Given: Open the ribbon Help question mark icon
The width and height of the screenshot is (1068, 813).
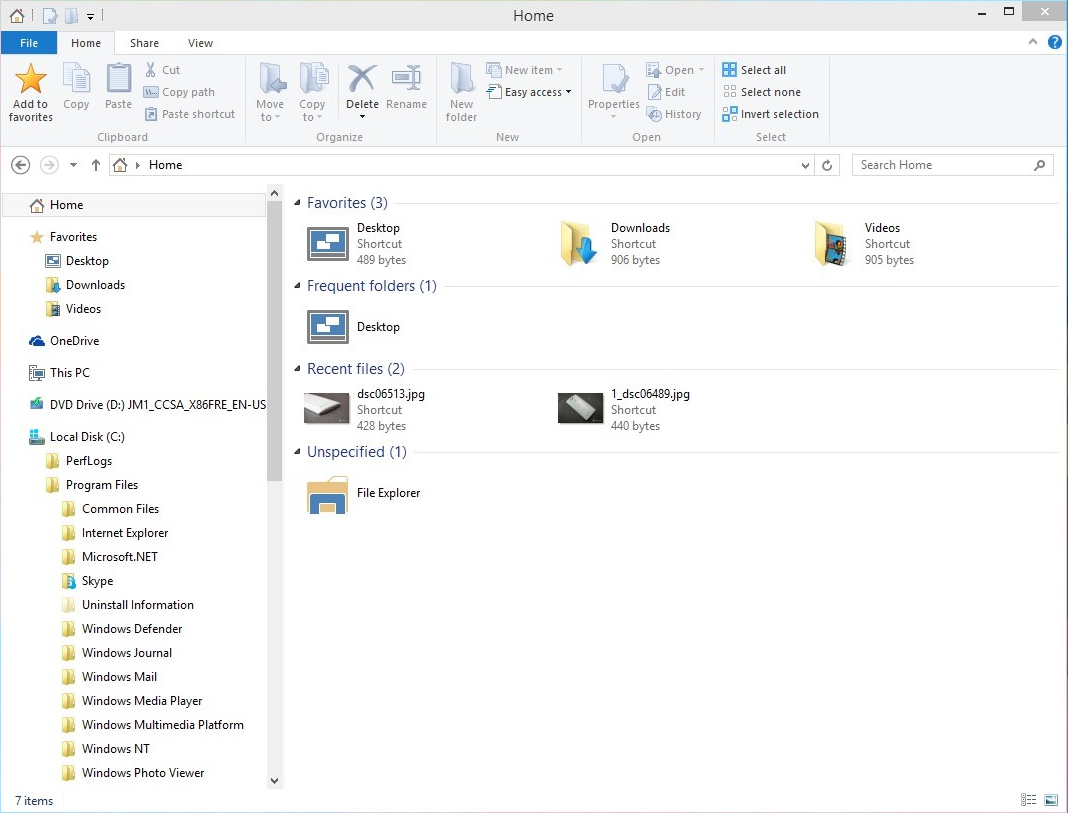Looking at the screenshot, I should (1054, 43).
